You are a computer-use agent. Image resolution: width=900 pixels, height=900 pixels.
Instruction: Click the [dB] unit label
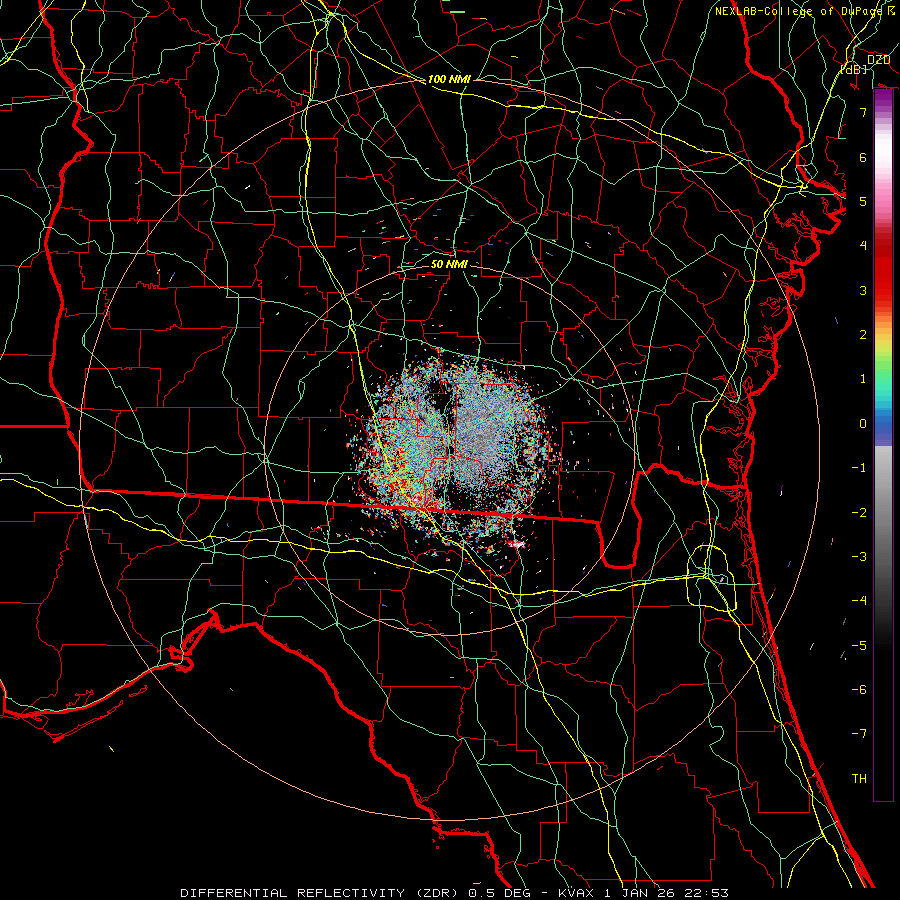(x=853, y=69)
